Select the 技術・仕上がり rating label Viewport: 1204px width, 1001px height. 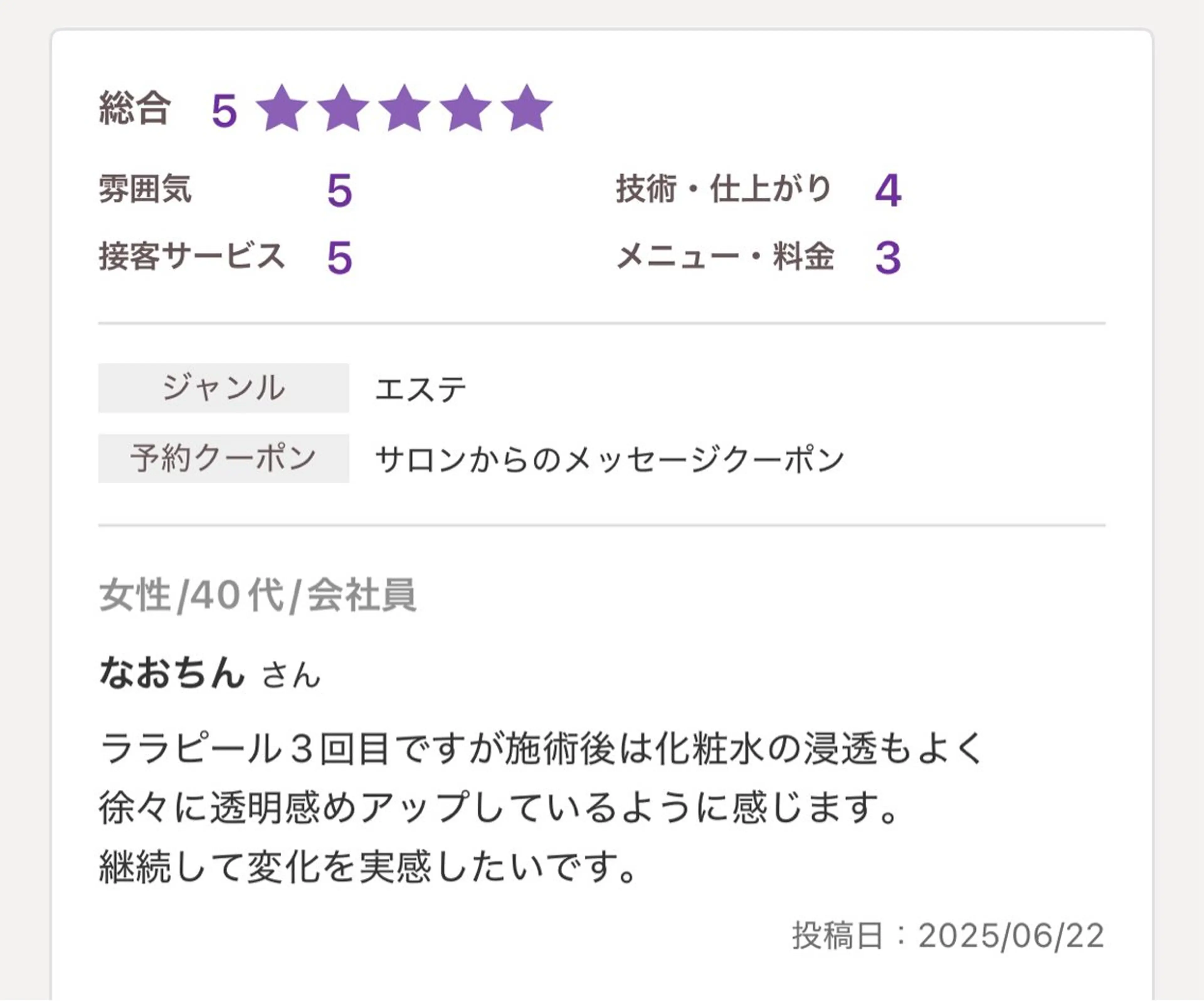tap(724, 189)
